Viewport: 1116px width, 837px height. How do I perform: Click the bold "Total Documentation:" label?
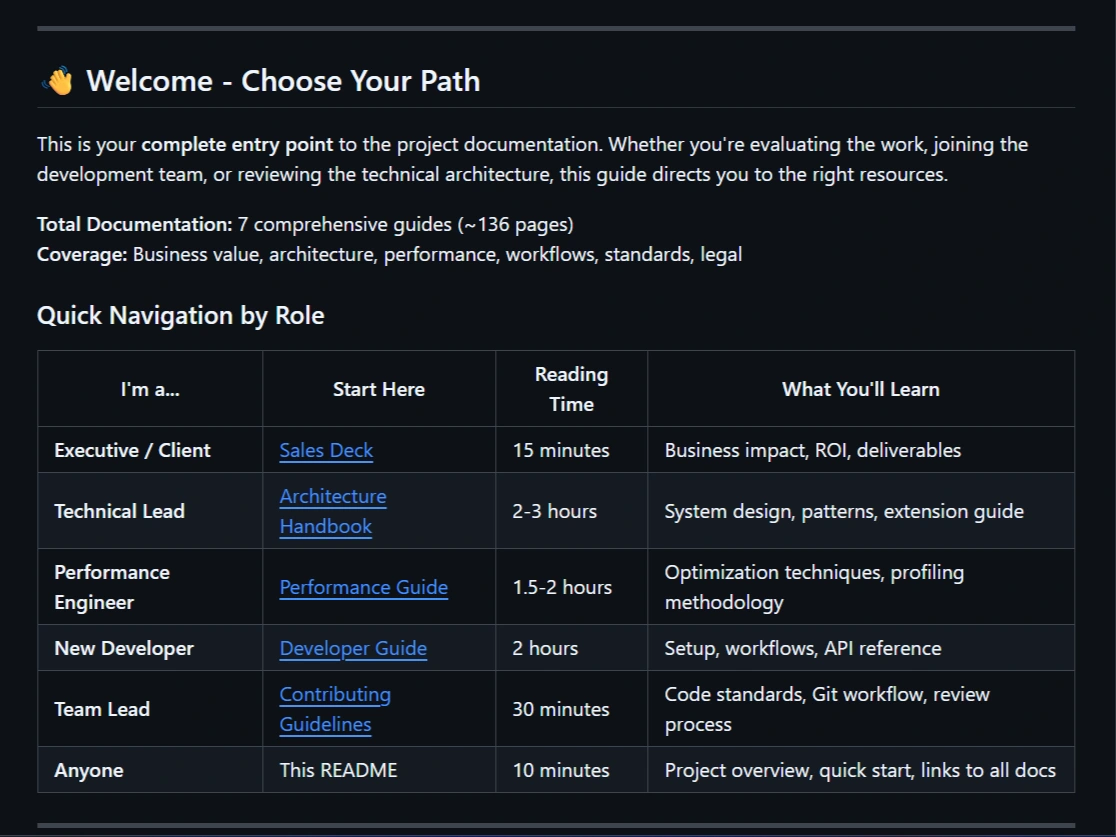tap(134, 224)
